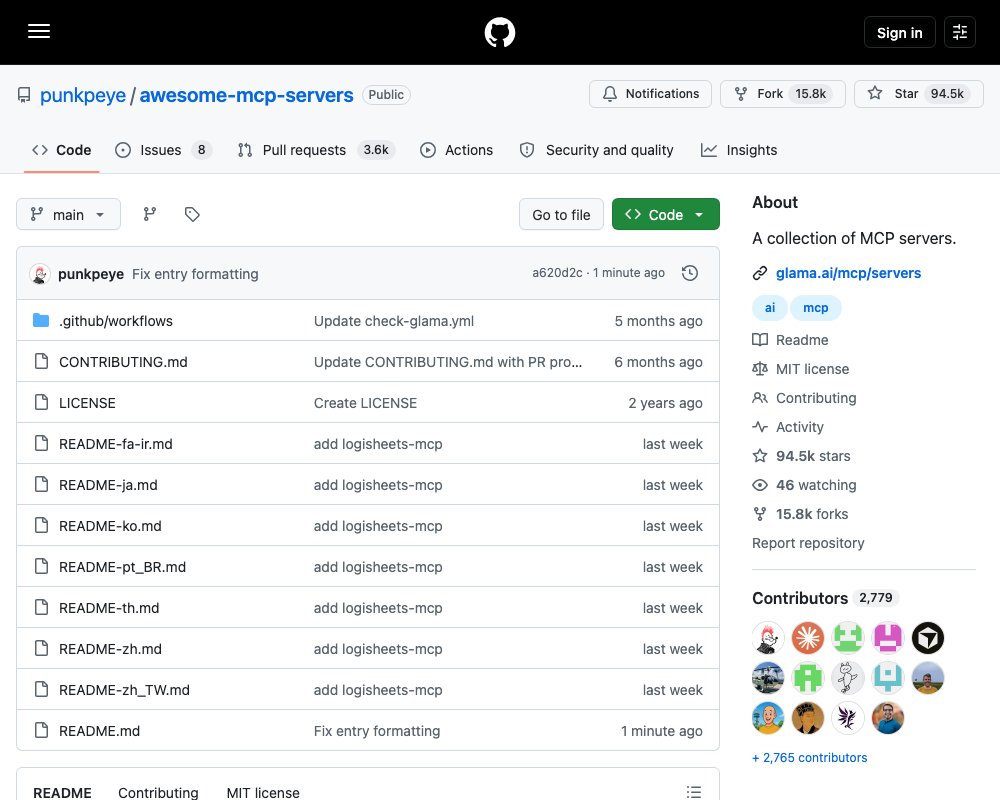Go to GitHub homepage via Octocat logo
This screenshot has width=1000, height=800.
pyautogui.click(x=499, y=32)
